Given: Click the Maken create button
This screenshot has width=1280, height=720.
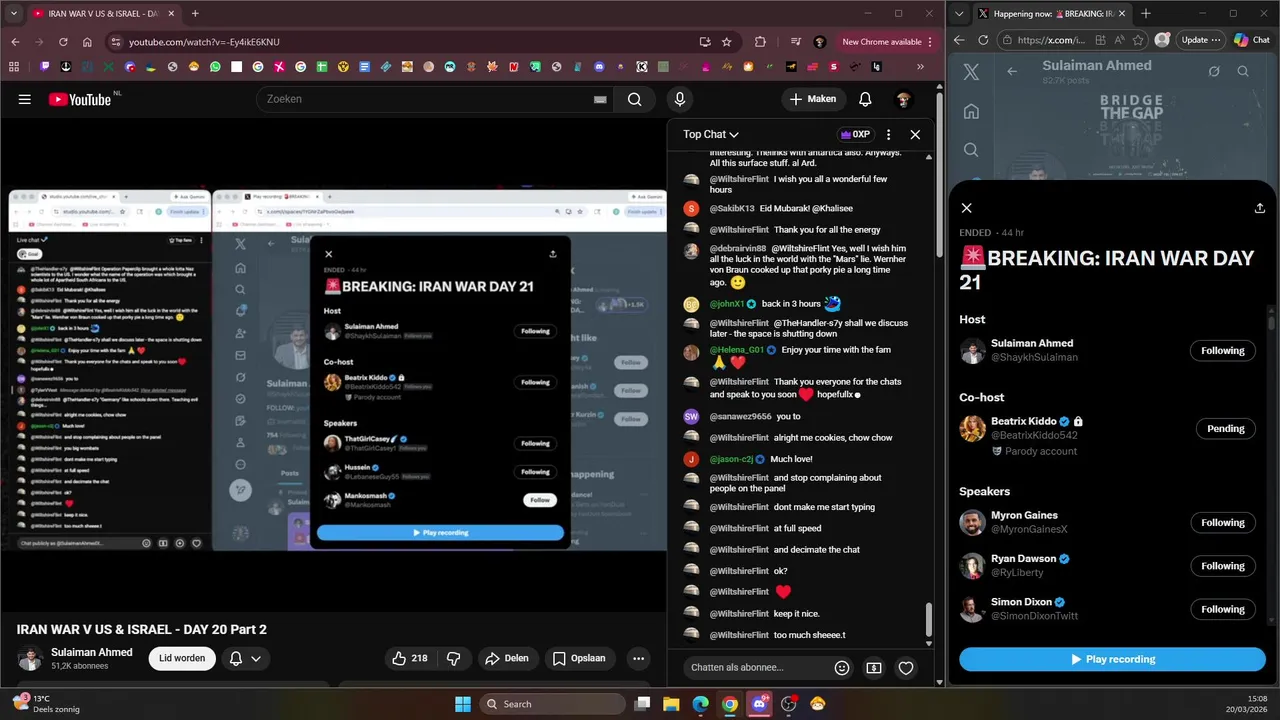Looking at the screenshot, I should click(812, 99).
